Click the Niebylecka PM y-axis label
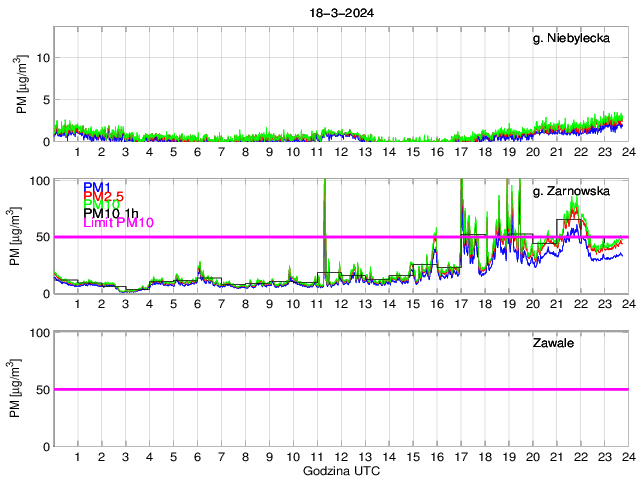Viewport: 640px width, 480px height. pos(21,84)
